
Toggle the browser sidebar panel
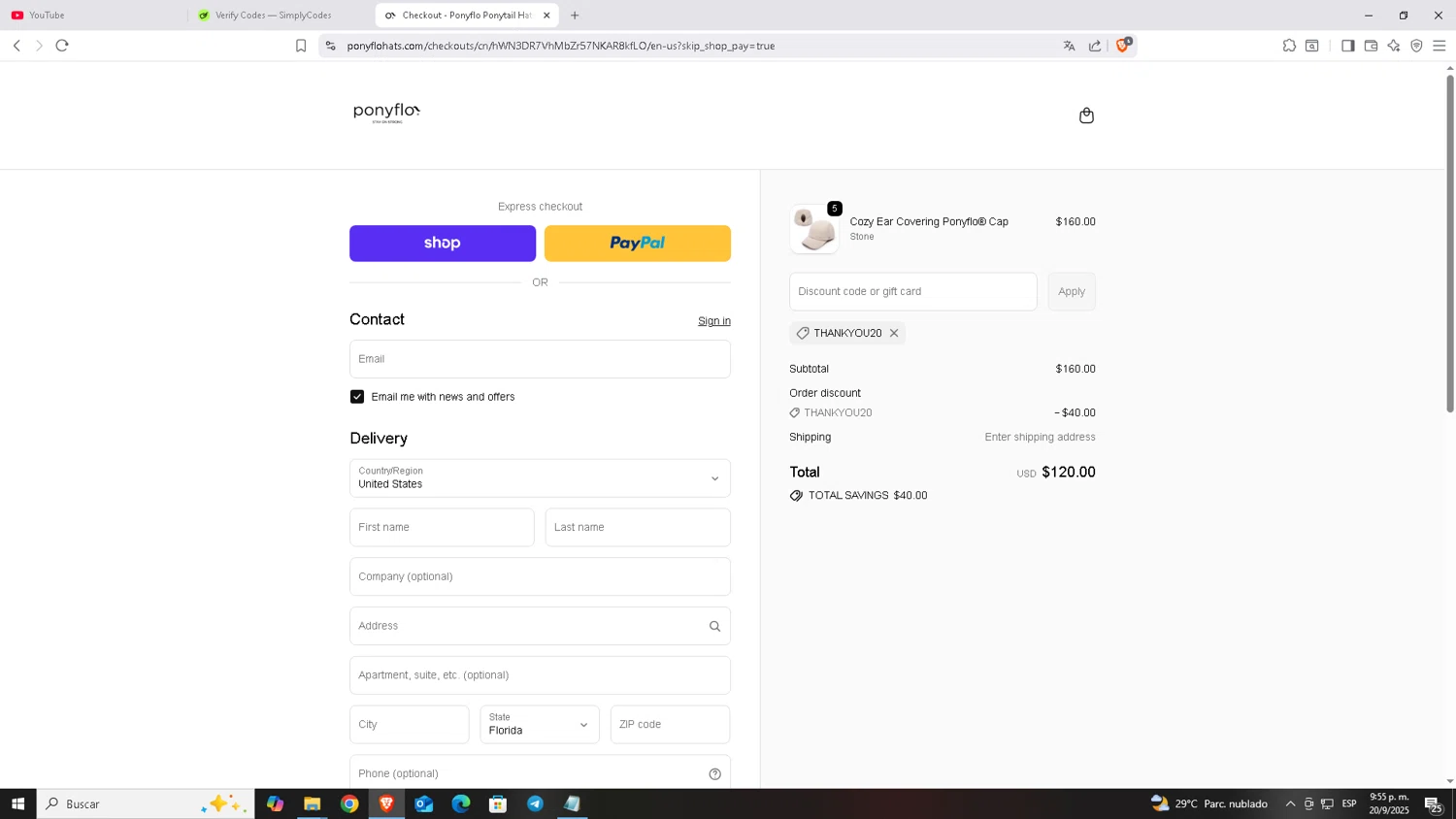[1347, 46]
